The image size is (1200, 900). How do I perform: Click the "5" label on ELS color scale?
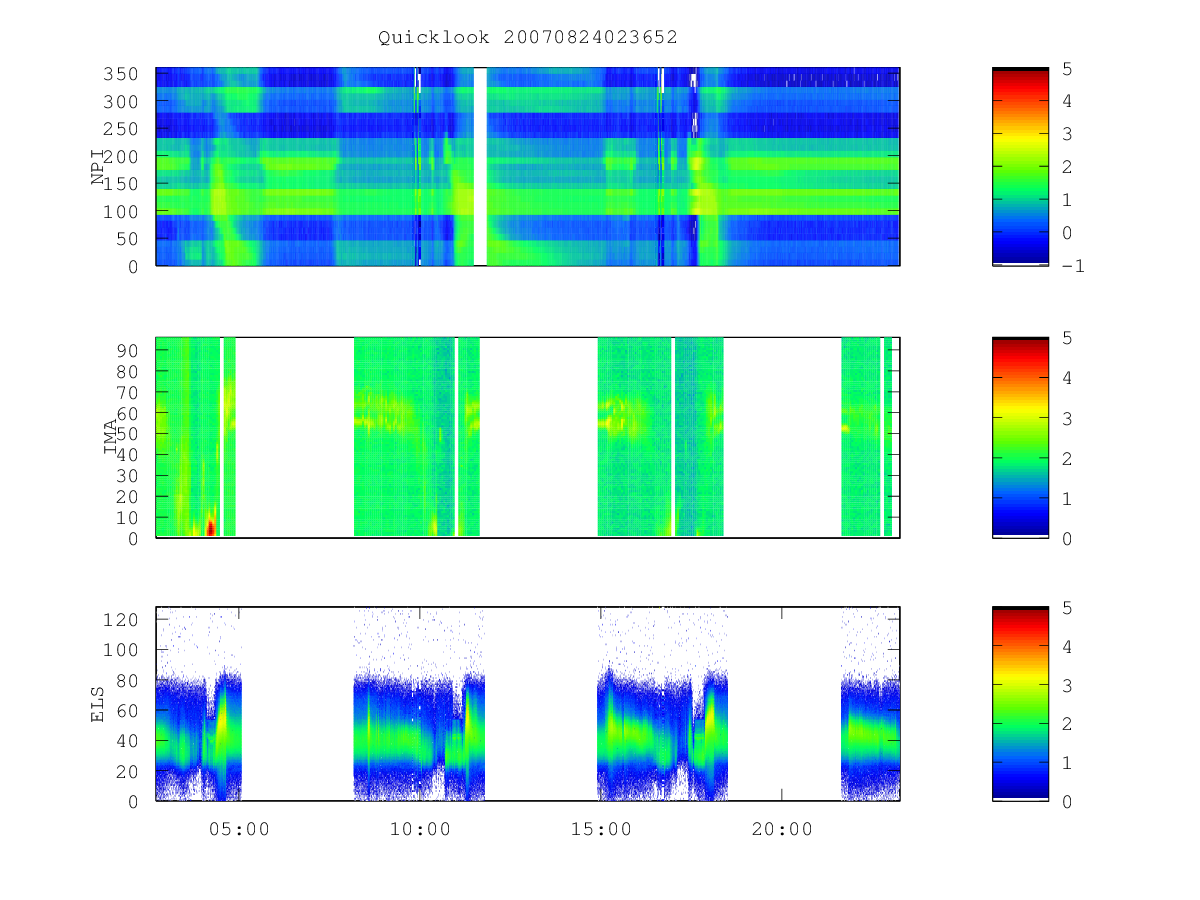[x=1068, y=608]
